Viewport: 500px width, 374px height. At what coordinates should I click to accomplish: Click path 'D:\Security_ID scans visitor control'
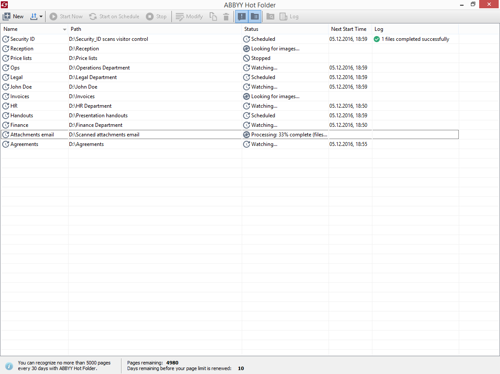click(108, 39)
